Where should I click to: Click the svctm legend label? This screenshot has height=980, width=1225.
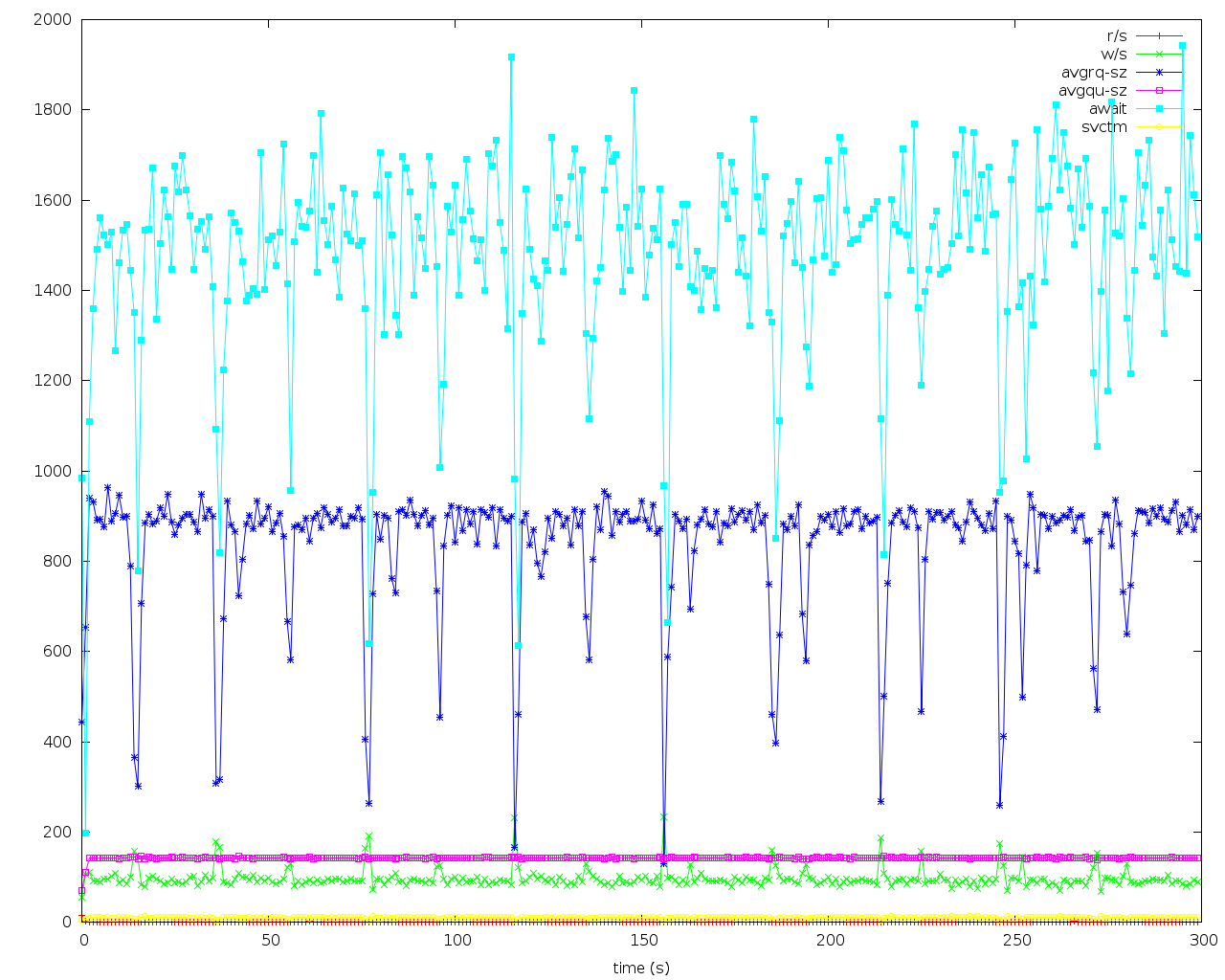tap(1104, 126)
